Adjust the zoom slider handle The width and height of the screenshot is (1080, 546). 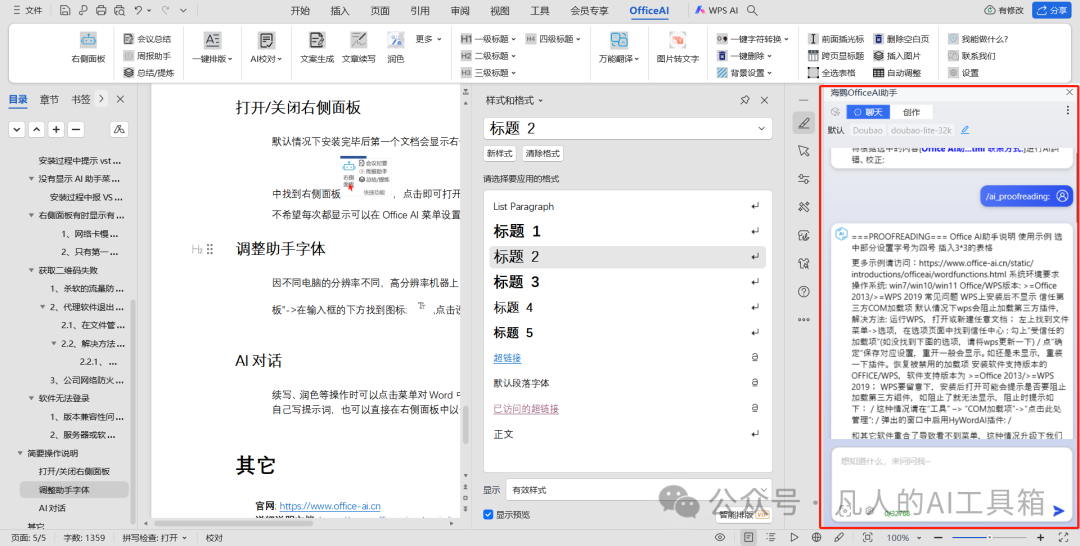coord(989,537)
